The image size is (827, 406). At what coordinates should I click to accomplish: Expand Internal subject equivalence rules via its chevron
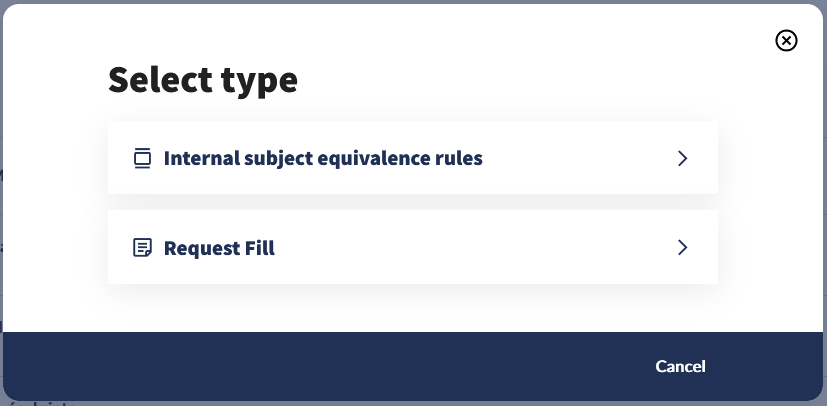[x=683, y=158]
